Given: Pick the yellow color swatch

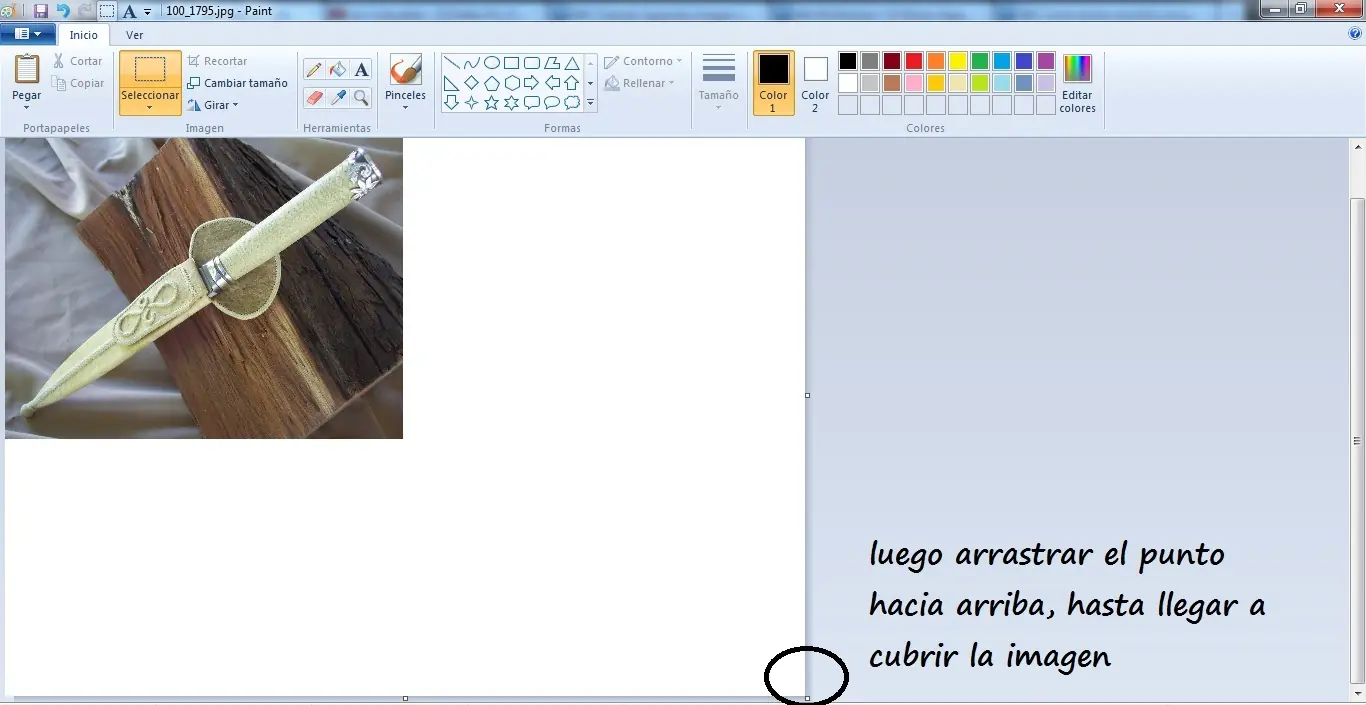Looking at the screenshot, I should pos(958,61).
